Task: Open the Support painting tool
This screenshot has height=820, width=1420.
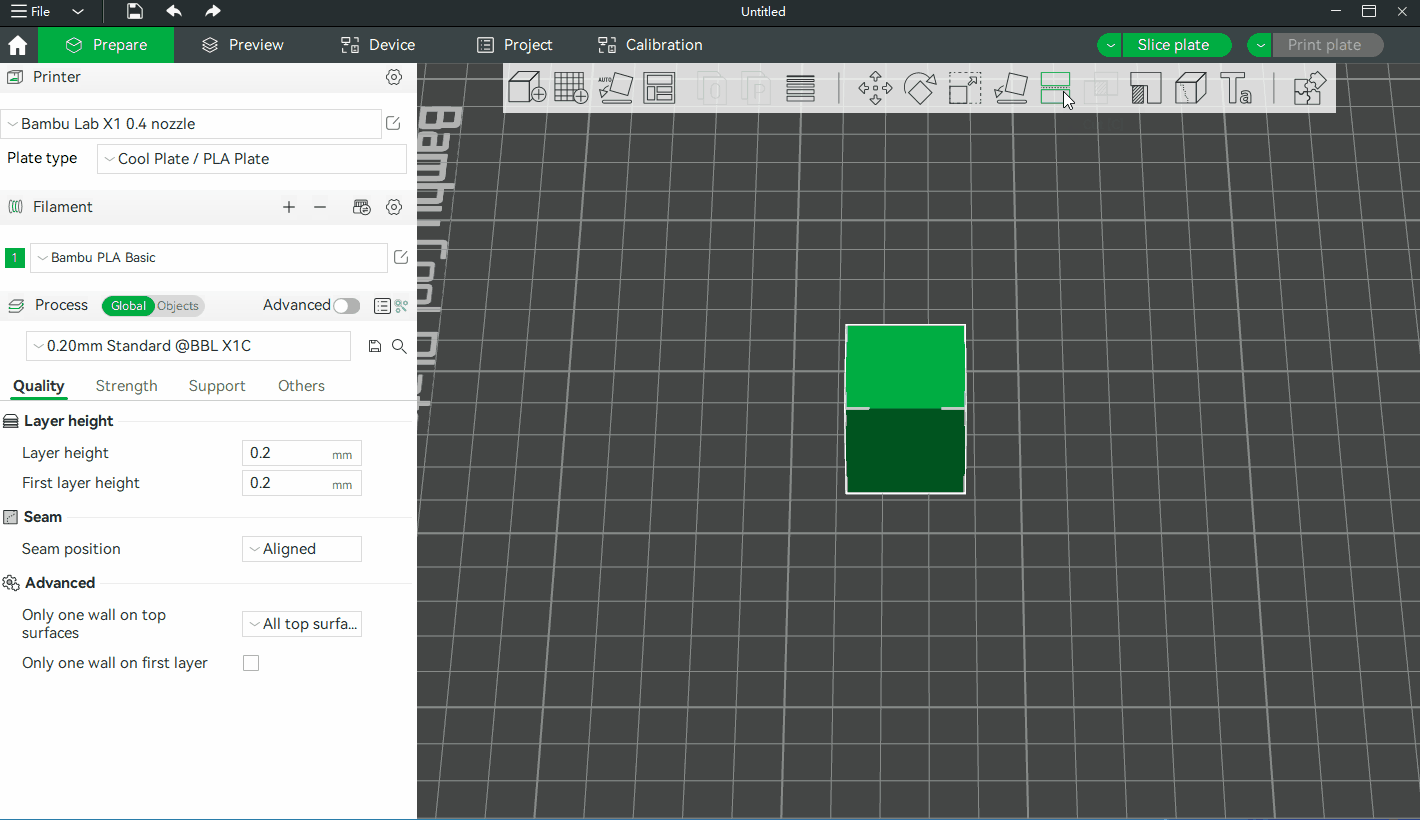Action: (1145, 88)
